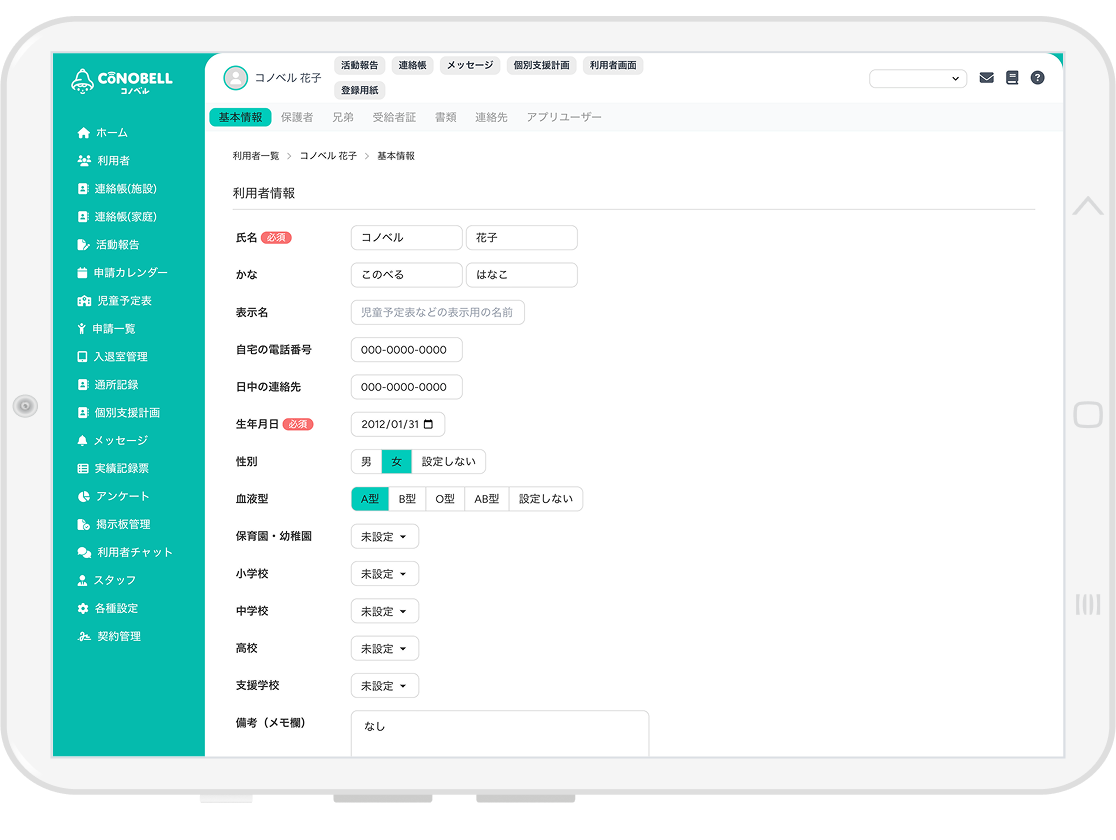Click the user avatar icon beside コノベル 花子
Screen dimensions: 1116x840
235,78
